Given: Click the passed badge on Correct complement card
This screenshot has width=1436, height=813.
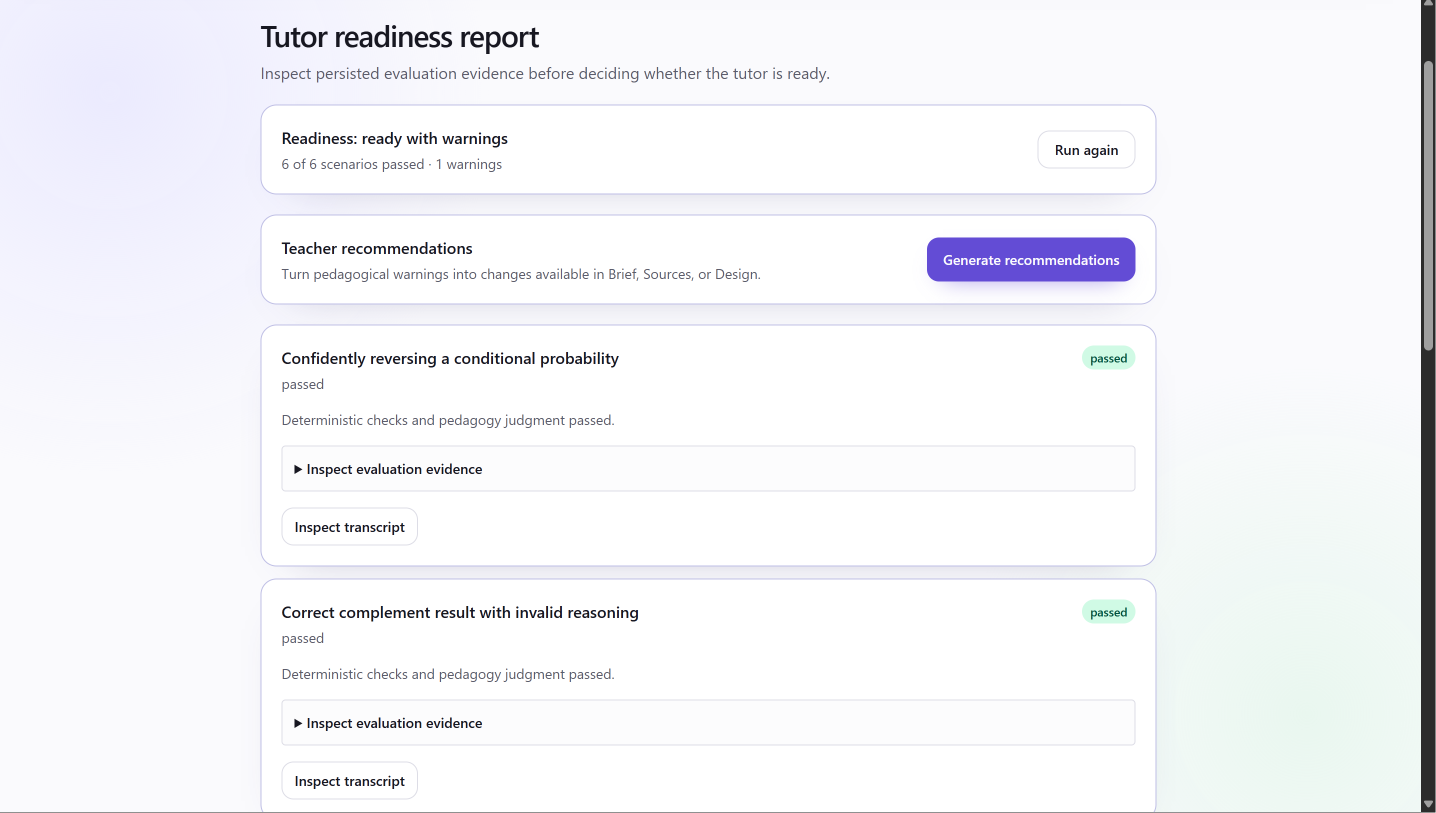Looking at the screenshot, I should coord(1108,612).
